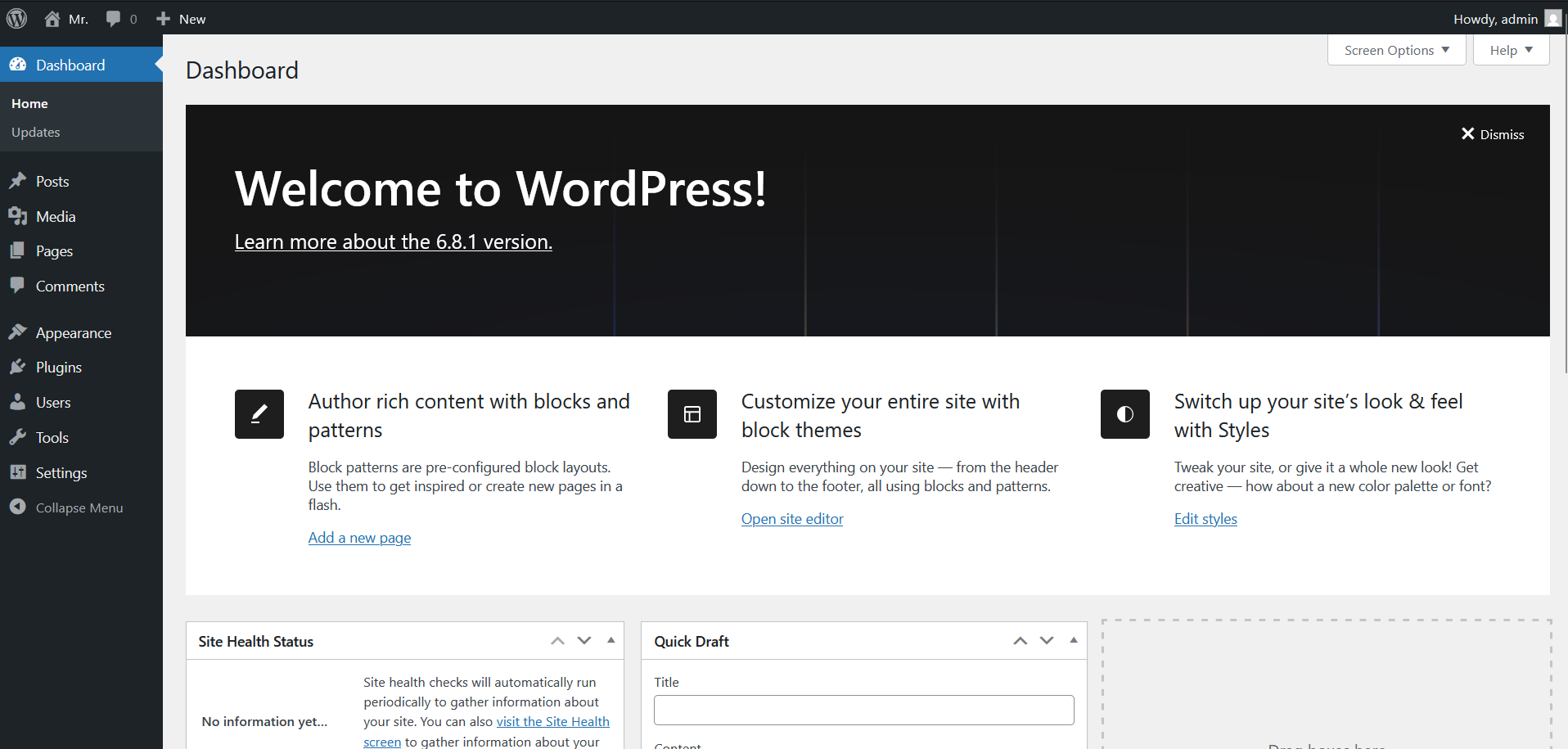
Task: Select the Styles half-circle icon
Action: (x=1124, y=414)
